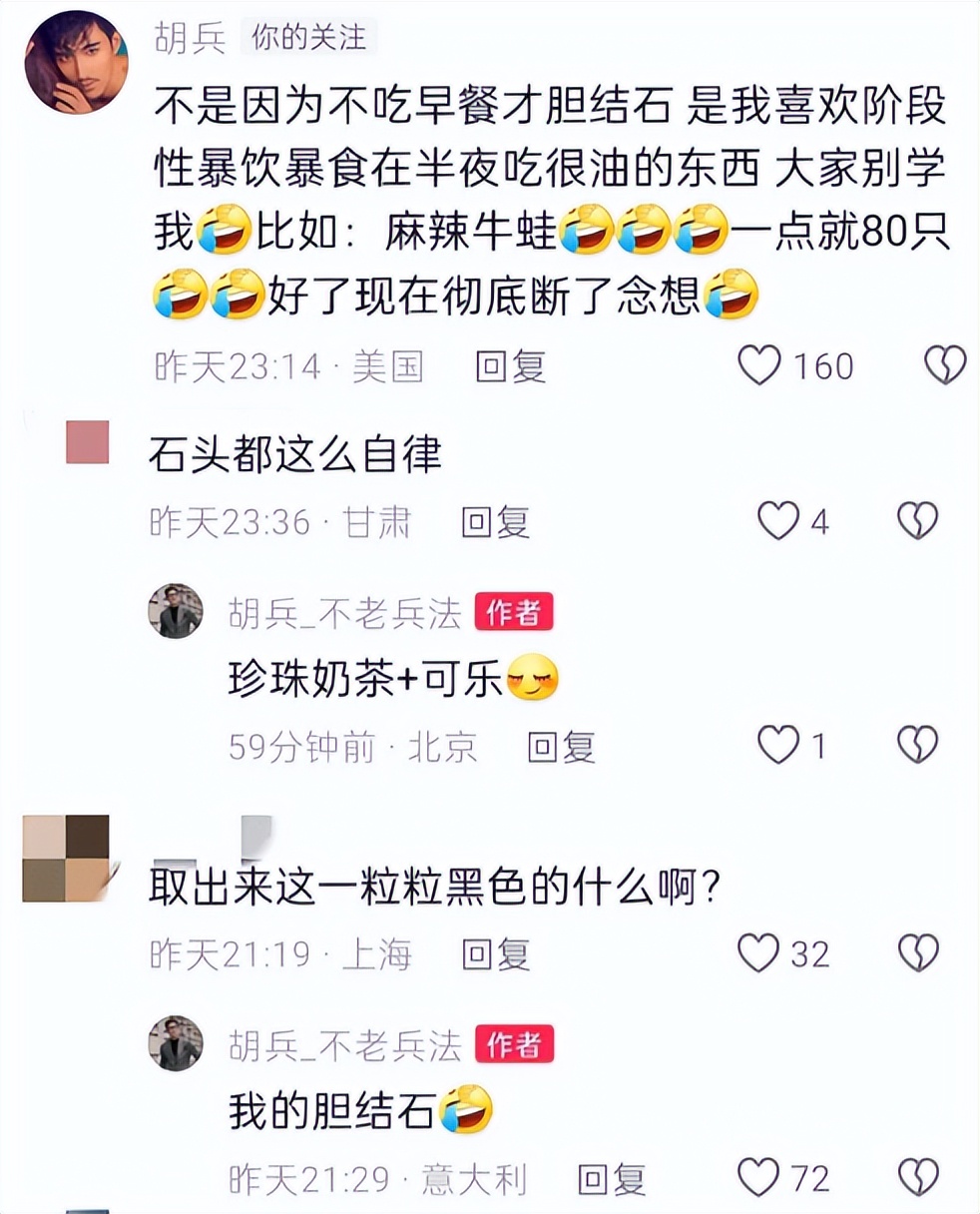
Task: Open the mosaic avatar of 上海 commenter
Action: (x=66, y=859)
